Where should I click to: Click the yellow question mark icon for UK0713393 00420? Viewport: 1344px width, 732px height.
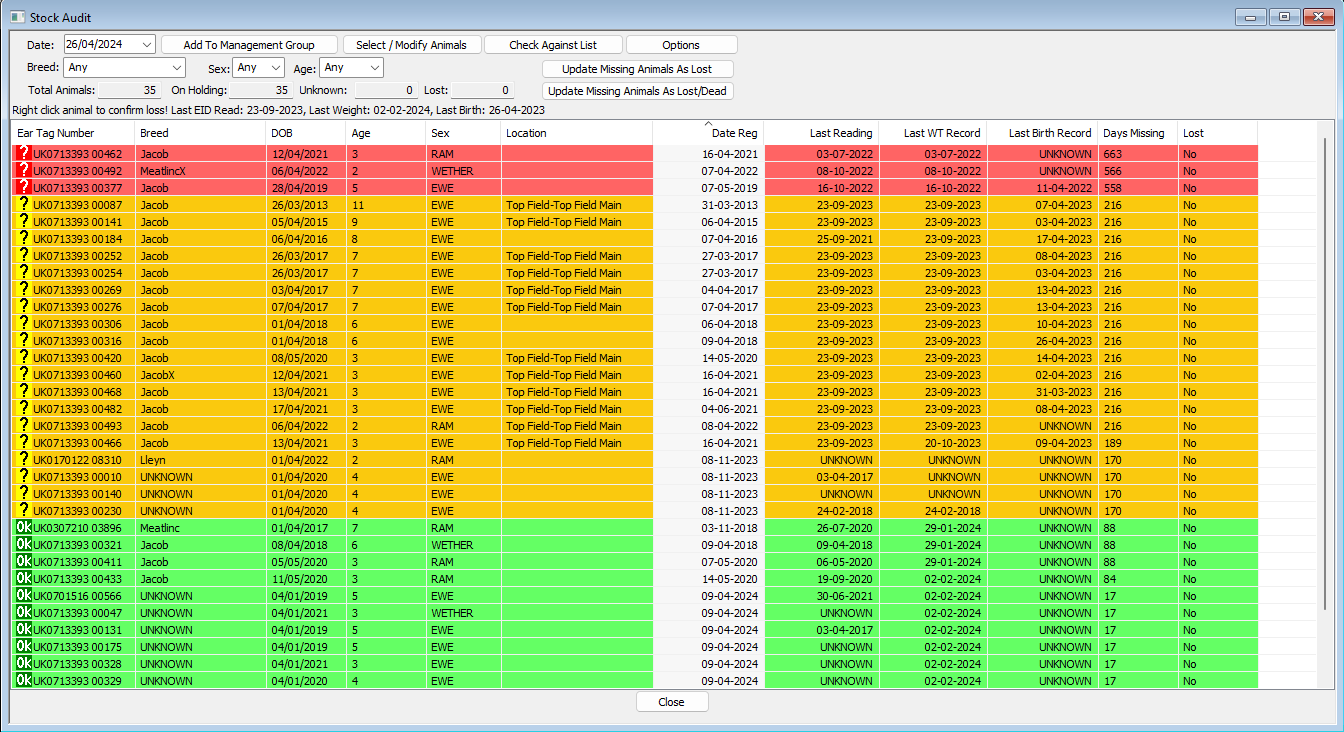point(24,358)
